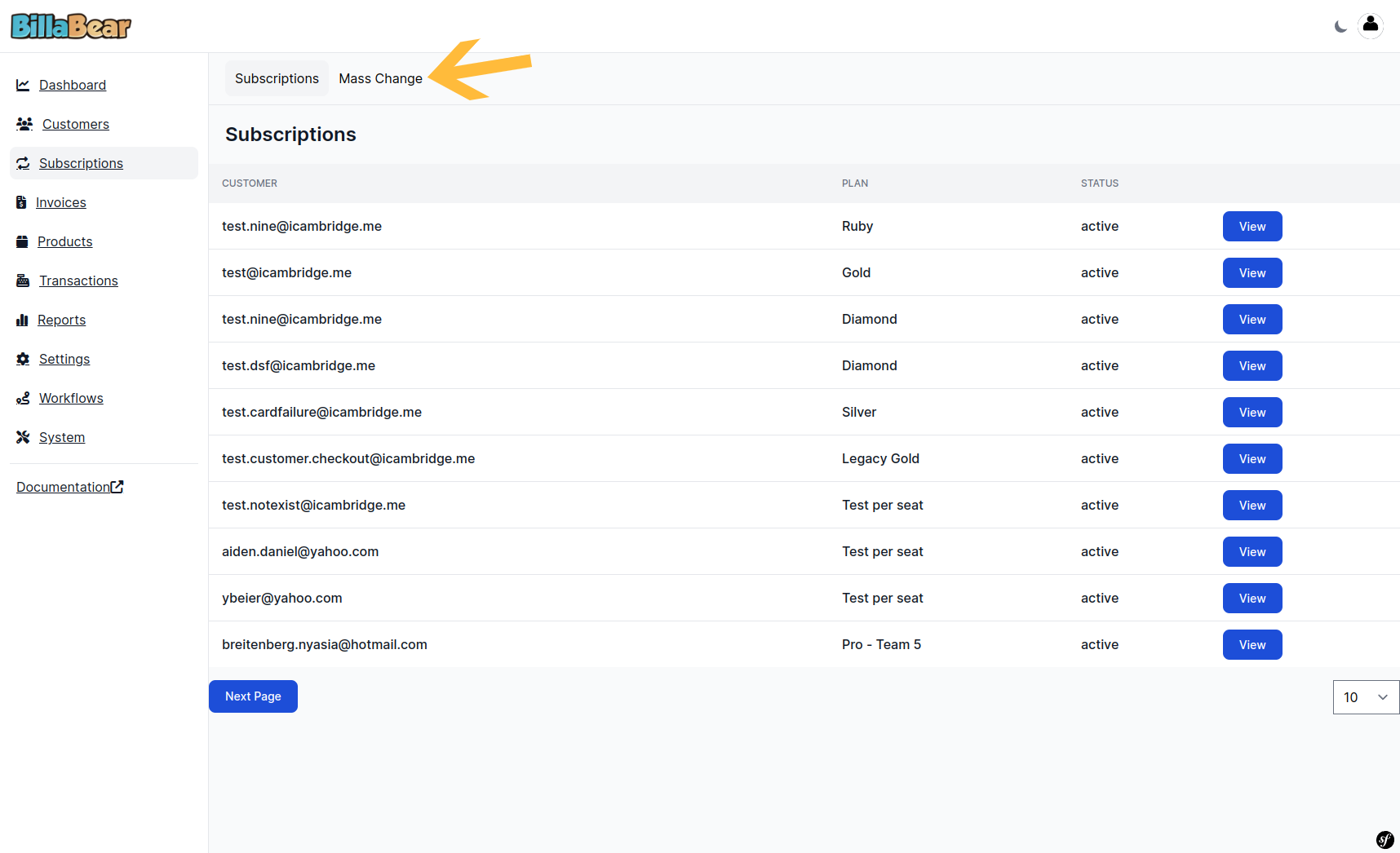1400x853 pixels.
Task: Open Transactions link in sidebar
Action: 78,281
